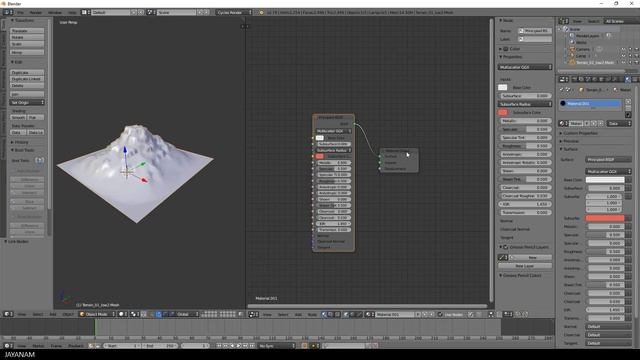Toggle Lamp visibility eye in outliner
This screenshot has height=360, width=640.
coord(623,56)
